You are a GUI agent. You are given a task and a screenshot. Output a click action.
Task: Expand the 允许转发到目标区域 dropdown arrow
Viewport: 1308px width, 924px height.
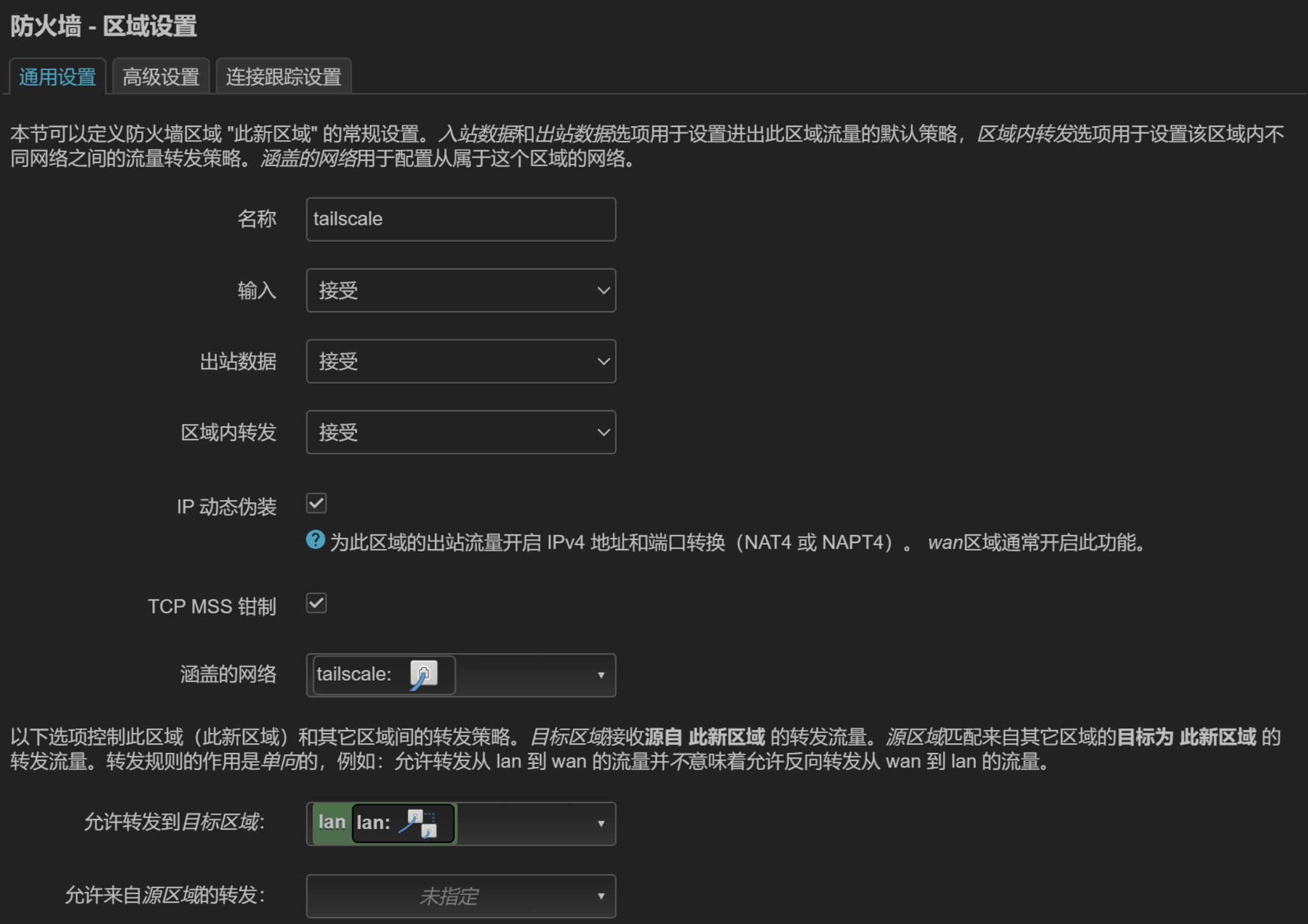click(x=600, y=824)
